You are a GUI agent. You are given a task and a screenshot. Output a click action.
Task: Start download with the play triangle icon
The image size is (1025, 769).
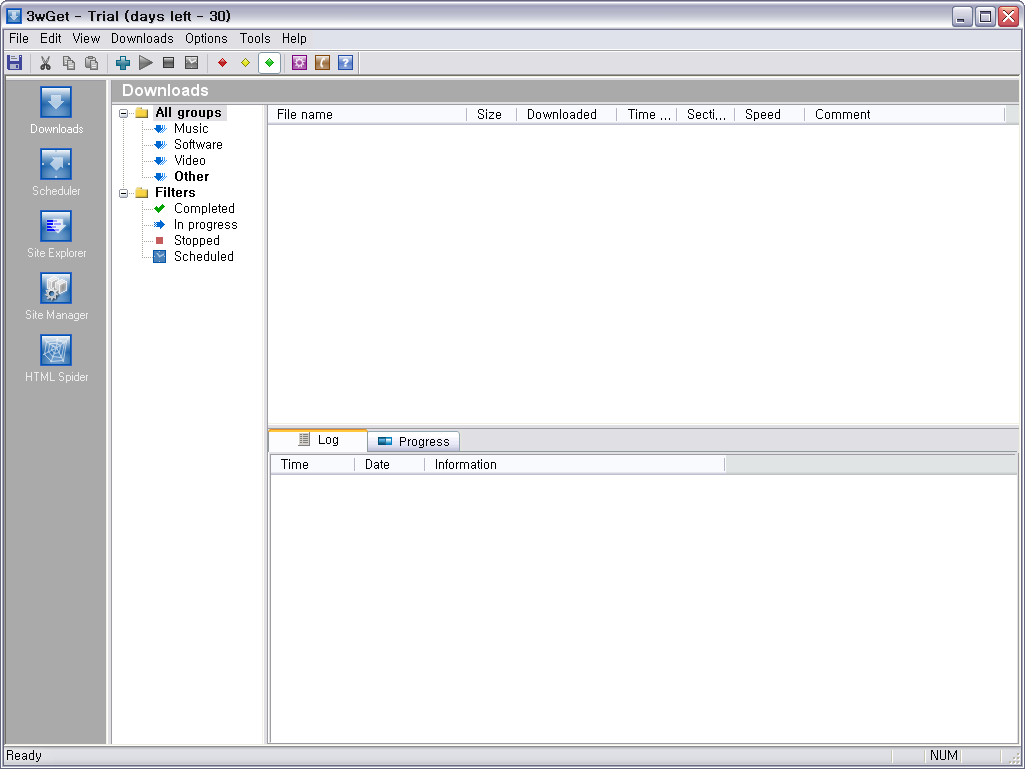[x=146, y=63]
